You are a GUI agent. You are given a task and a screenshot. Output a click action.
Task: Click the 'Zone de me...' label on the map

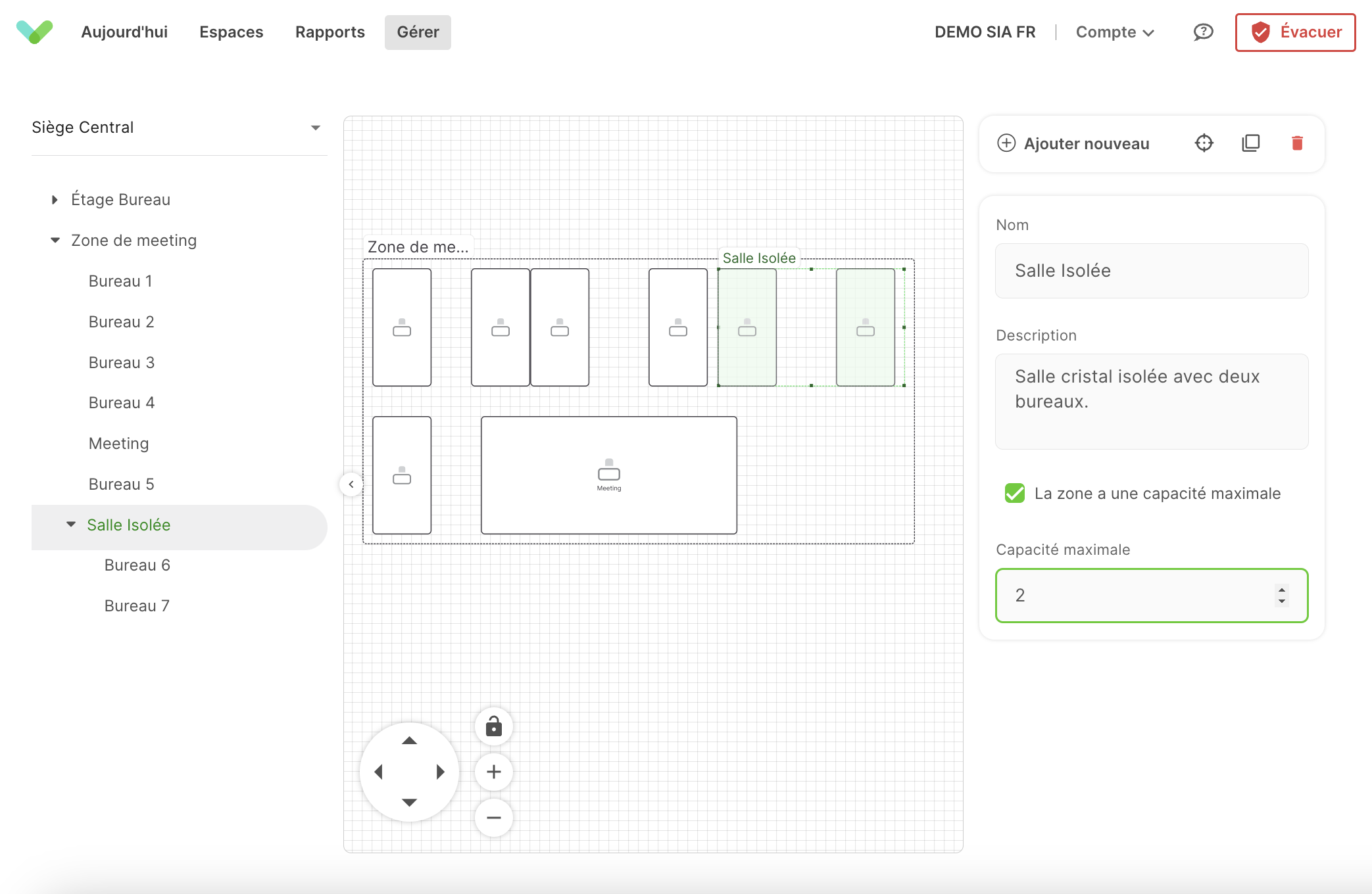point(418,247)
